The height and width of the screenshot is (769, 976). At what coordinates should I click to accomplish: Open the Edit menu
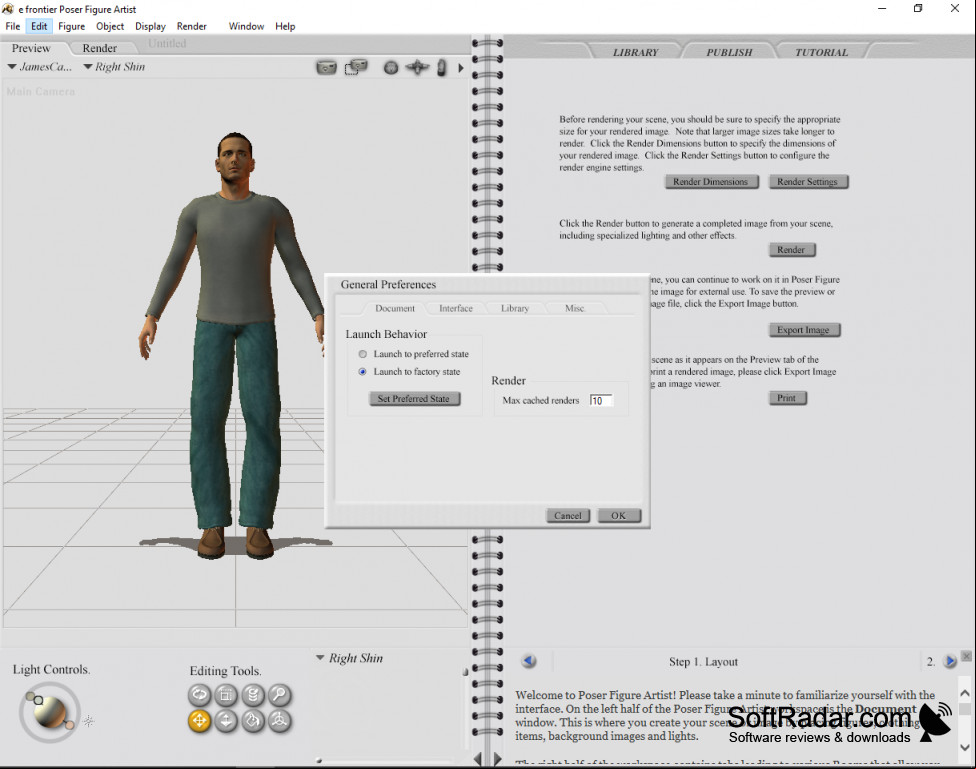[39, 26]
